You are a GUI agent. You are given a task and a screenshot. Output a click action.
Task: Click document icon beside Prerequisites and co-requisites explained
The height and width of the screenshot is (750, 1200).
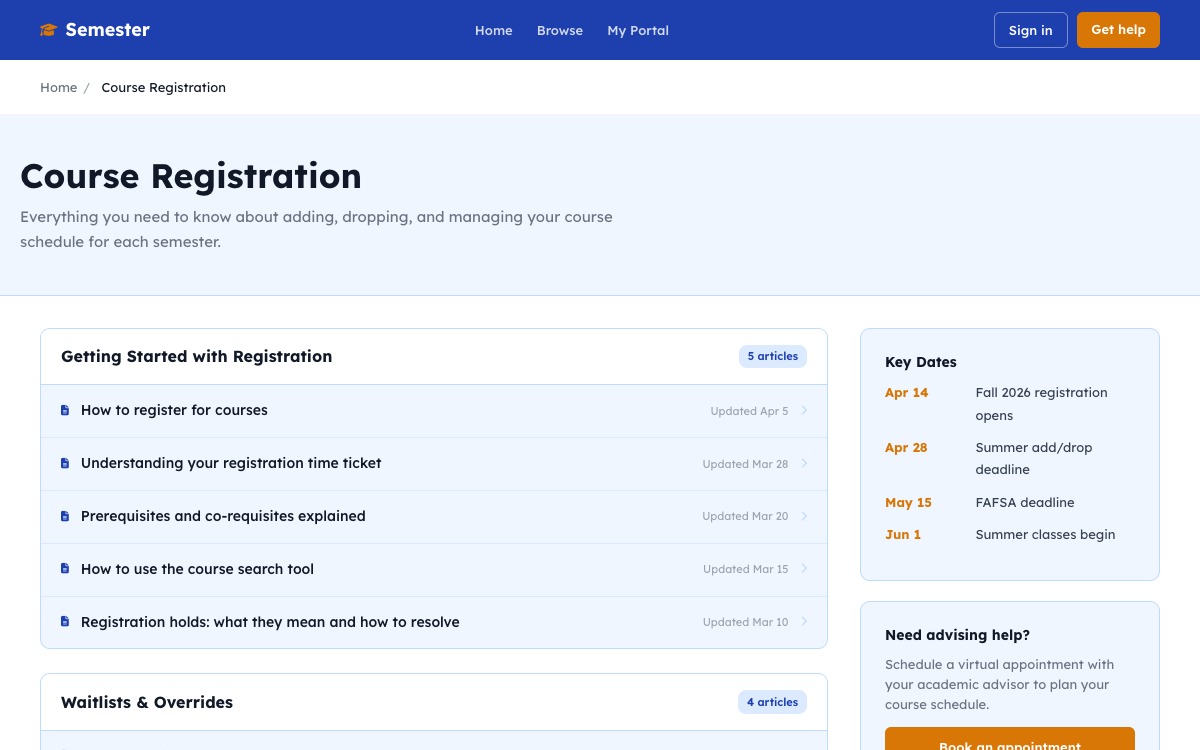tap(65, 516)
